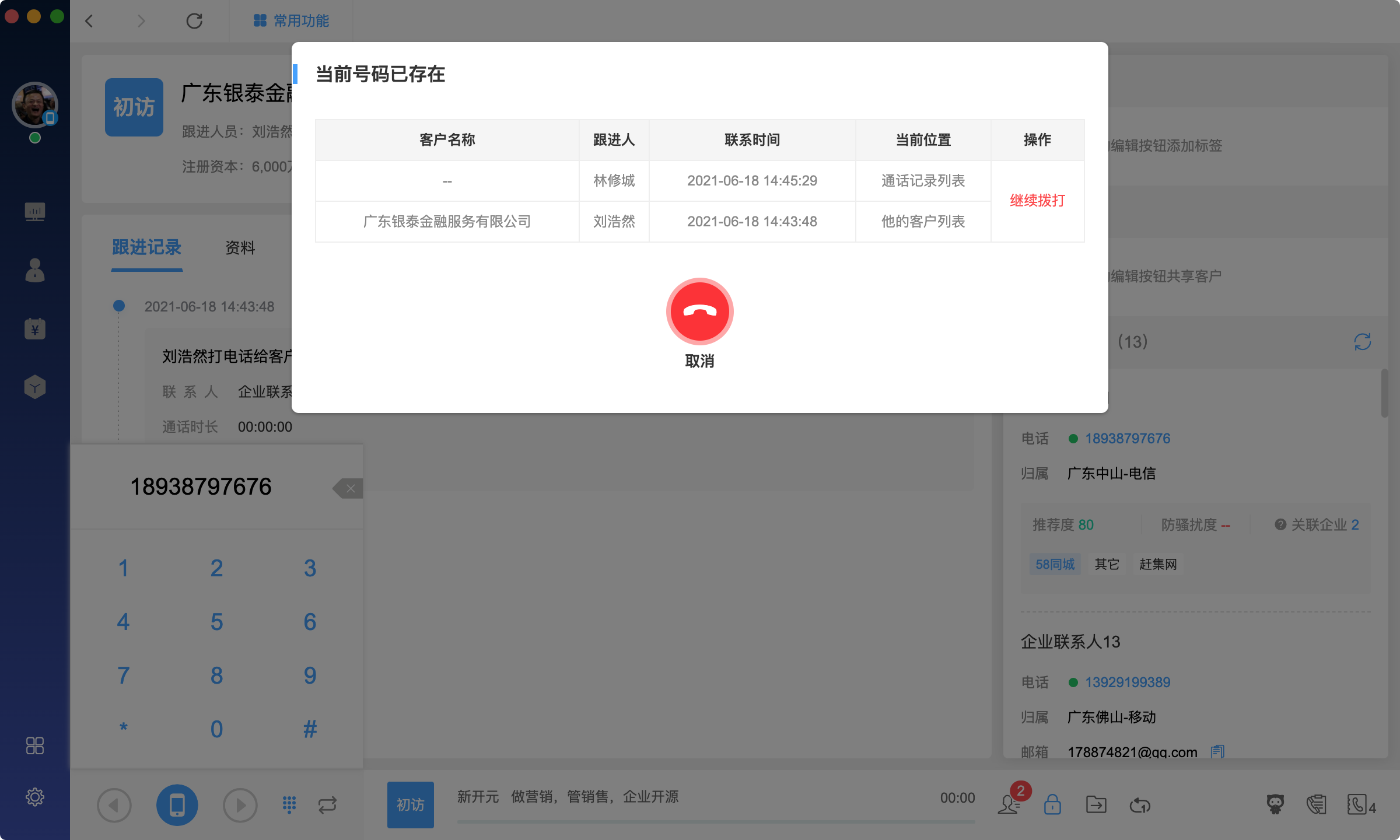Tap keypad digit 1
1400x840 pixels.
point(123,568)
